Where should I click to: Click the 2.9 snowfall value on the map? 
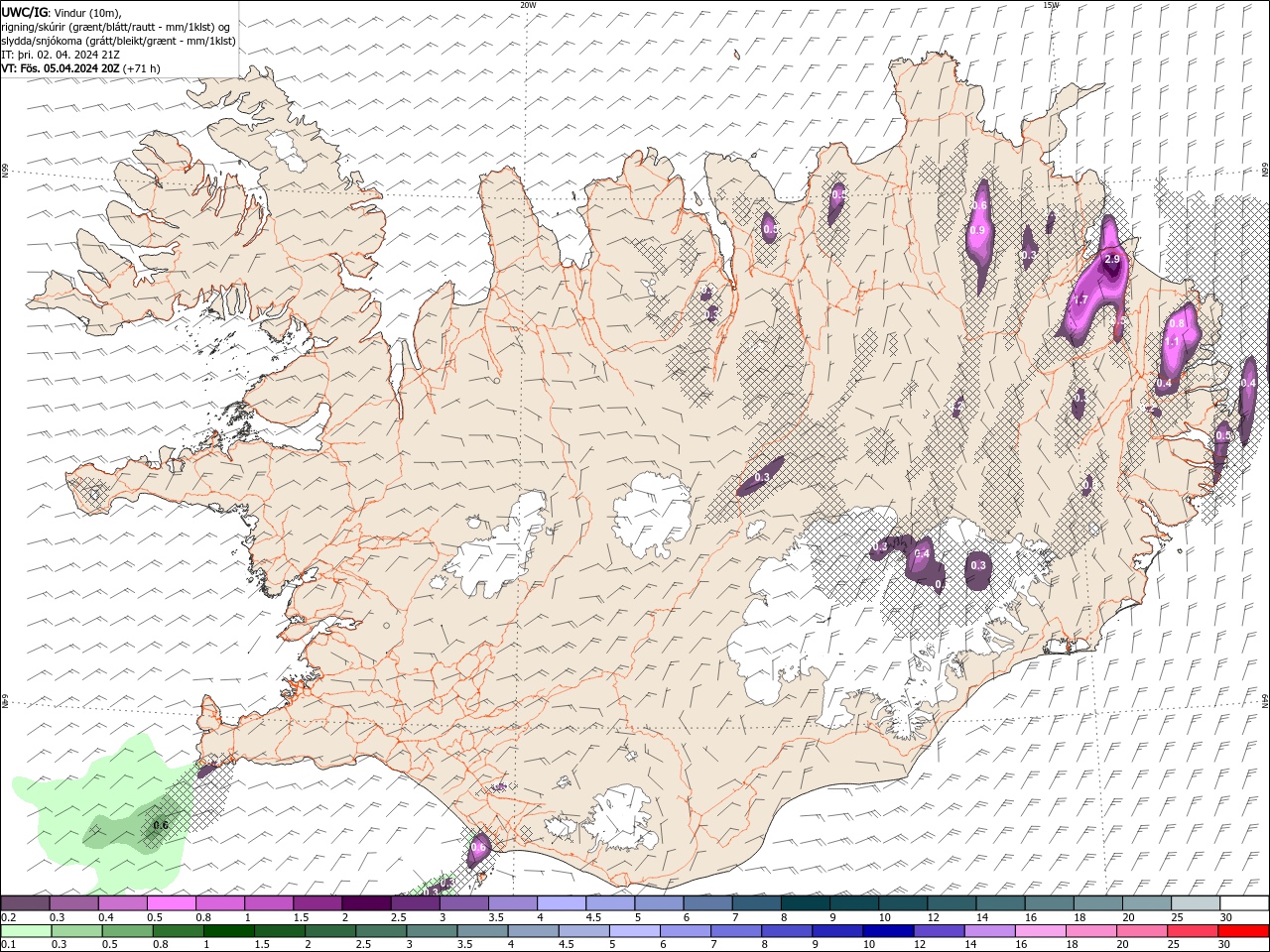point(1111,260)
